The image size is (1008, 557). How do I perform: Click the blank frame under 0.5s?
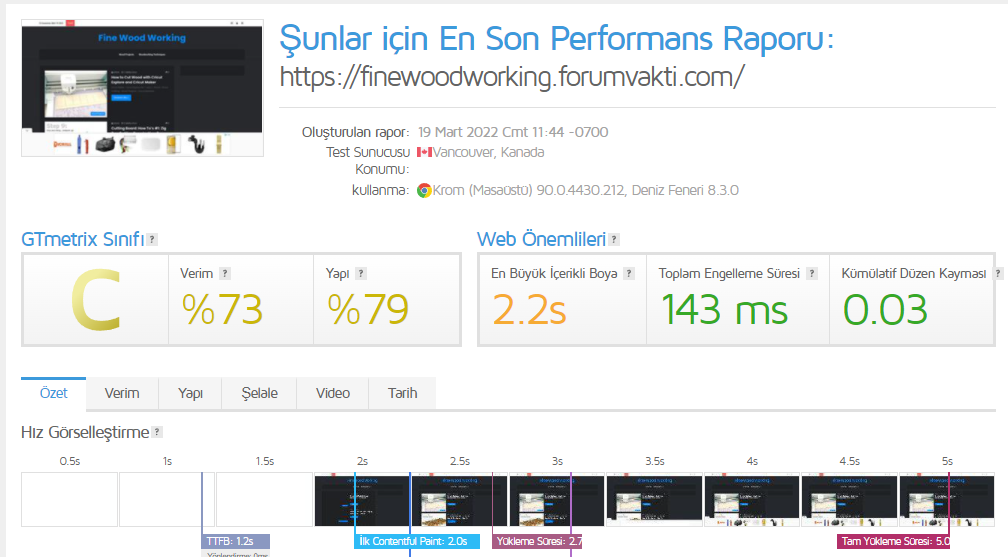tap(69, 500)
